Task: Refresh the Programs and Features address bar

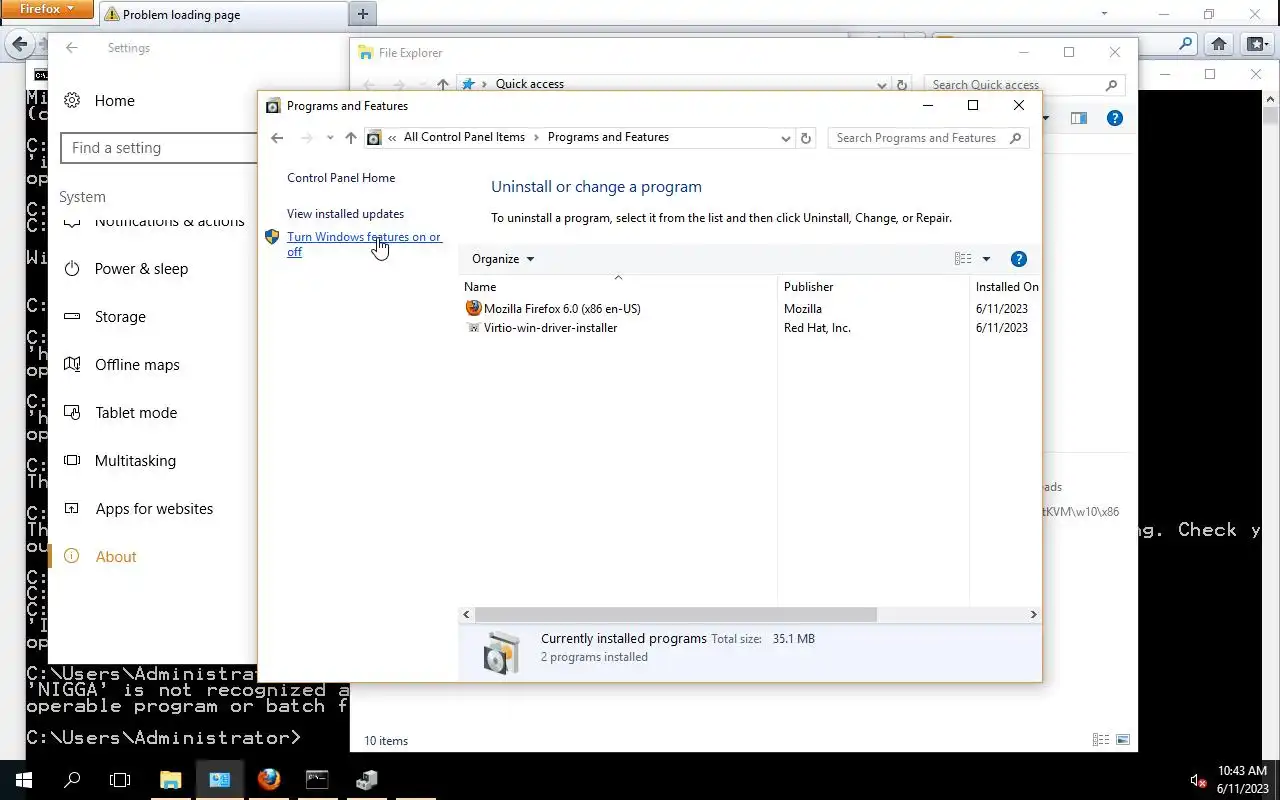Action: click(806, 138)
